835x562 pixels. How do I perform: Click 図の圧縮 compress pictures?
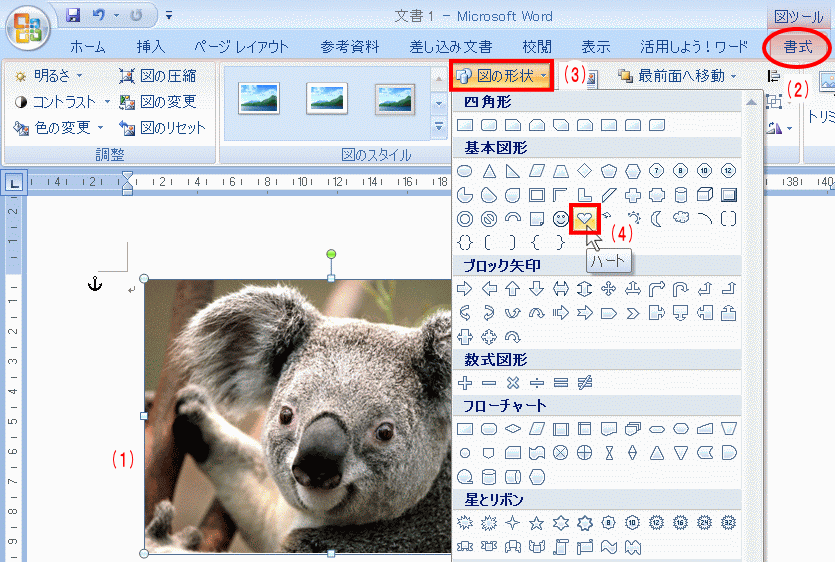(158, 76)
